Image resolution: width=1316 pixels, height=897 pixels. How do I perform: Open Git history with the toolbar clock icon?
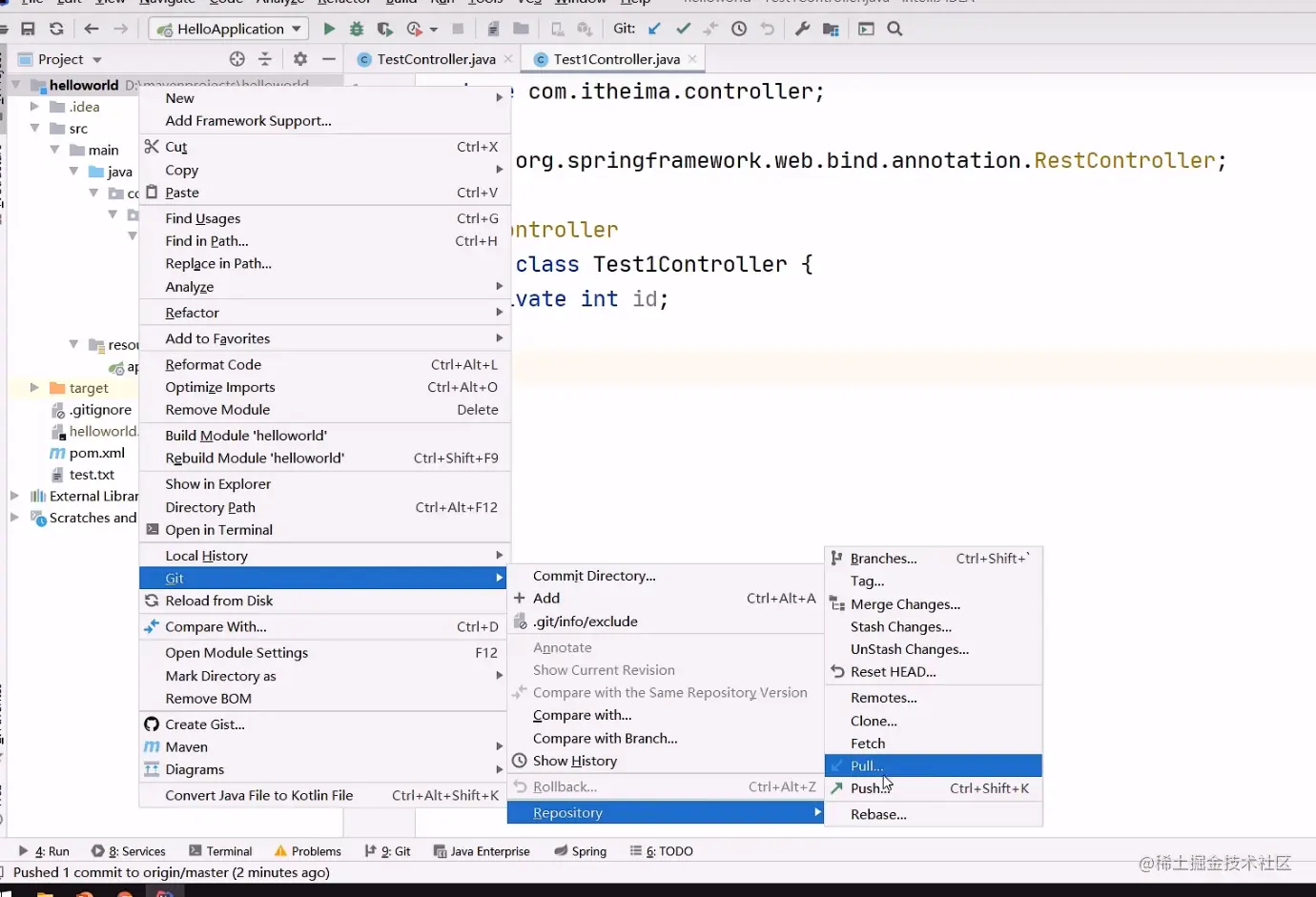[739, 29]
